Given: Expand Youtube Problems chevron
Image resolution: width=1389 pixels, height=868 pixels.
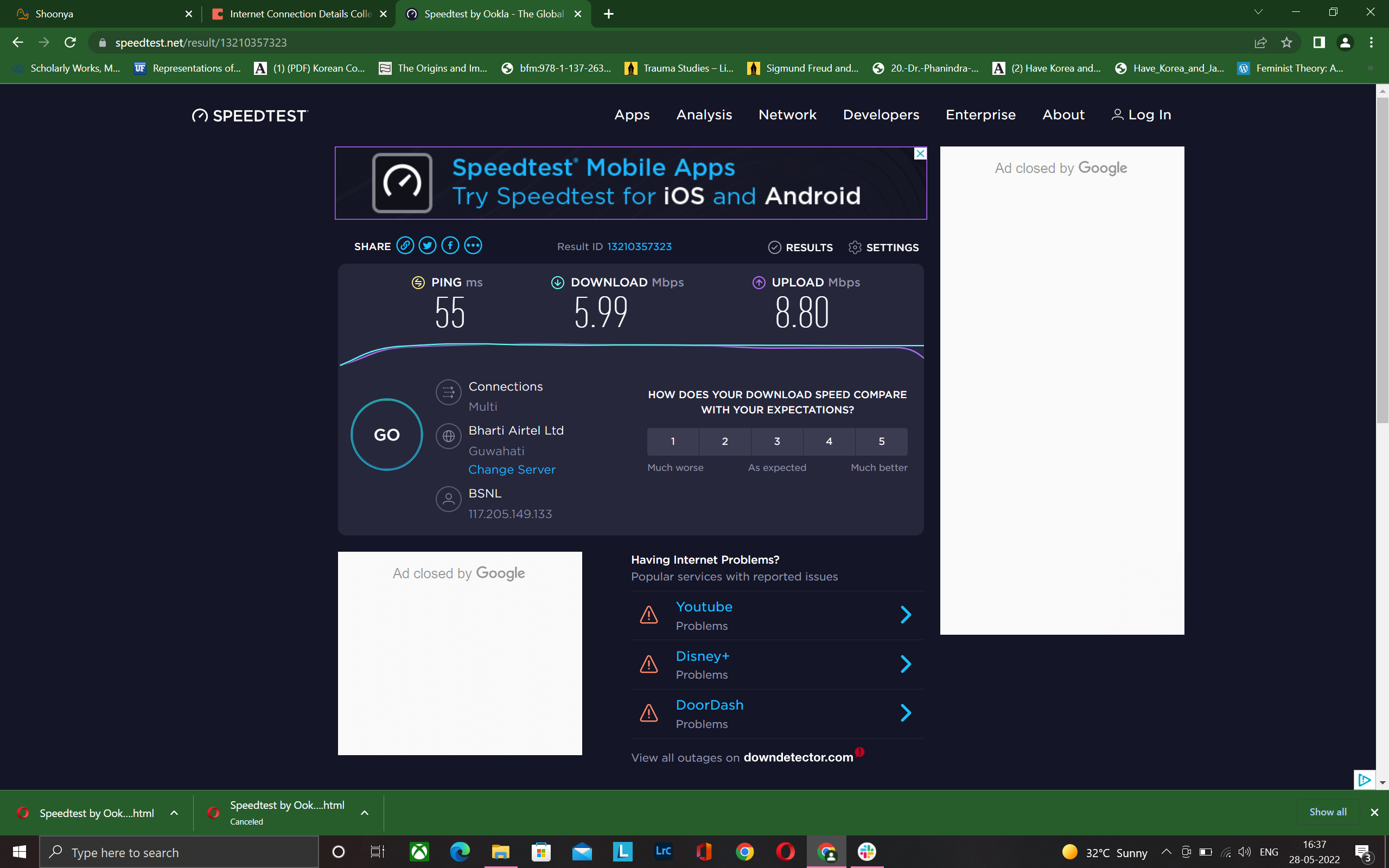Looking at the screenshot, I should [x=906, y=615].
